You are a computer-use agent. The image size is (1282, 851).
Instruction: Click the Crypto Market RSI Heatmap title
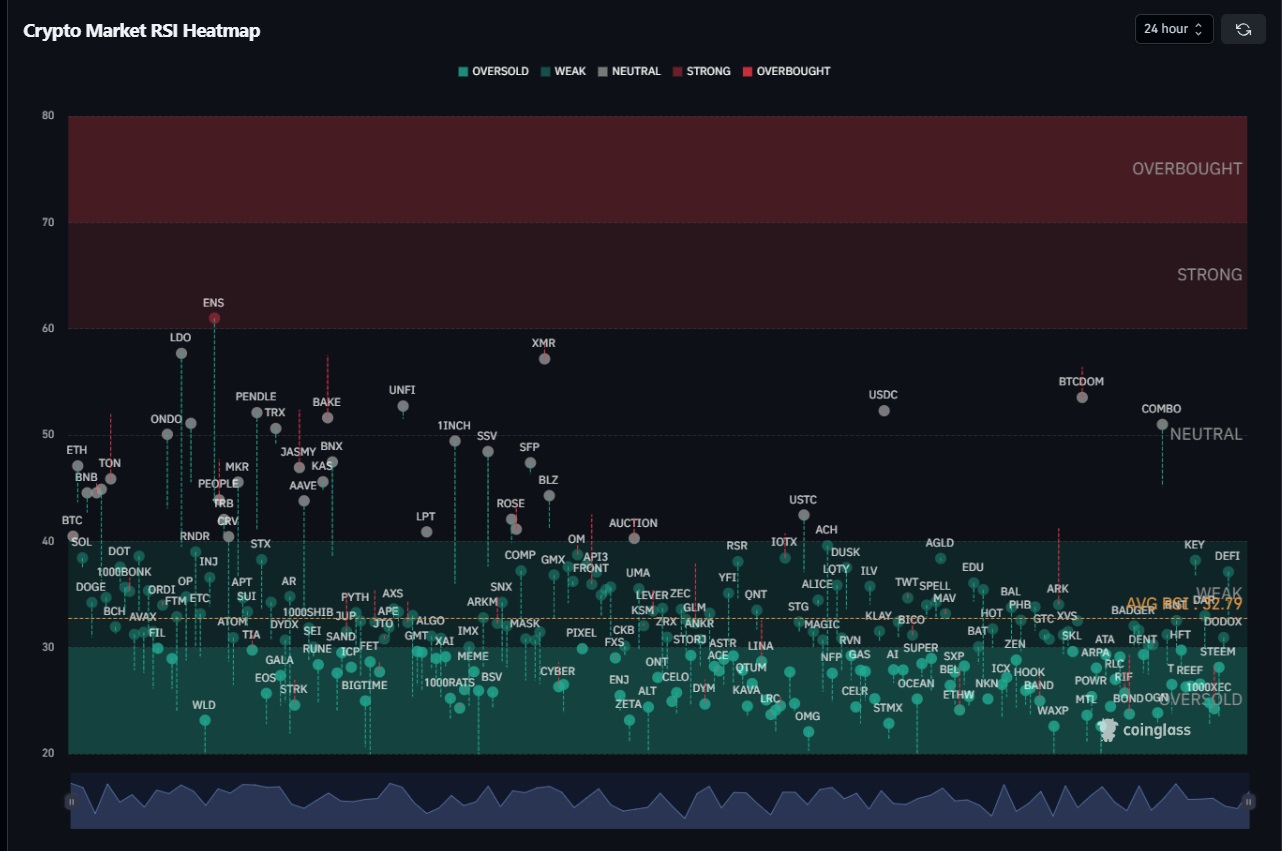[142, 31]
